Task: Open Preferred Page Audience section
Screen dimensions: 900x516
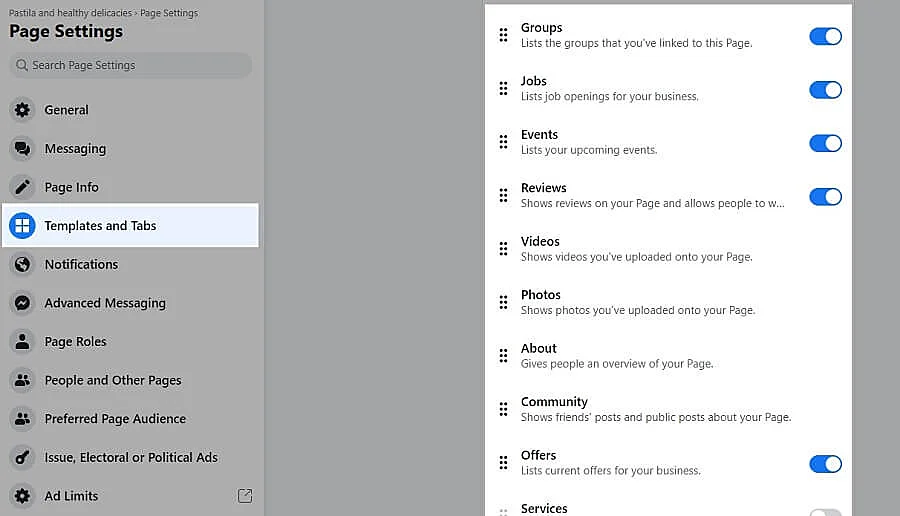Action: click(115, 419)
